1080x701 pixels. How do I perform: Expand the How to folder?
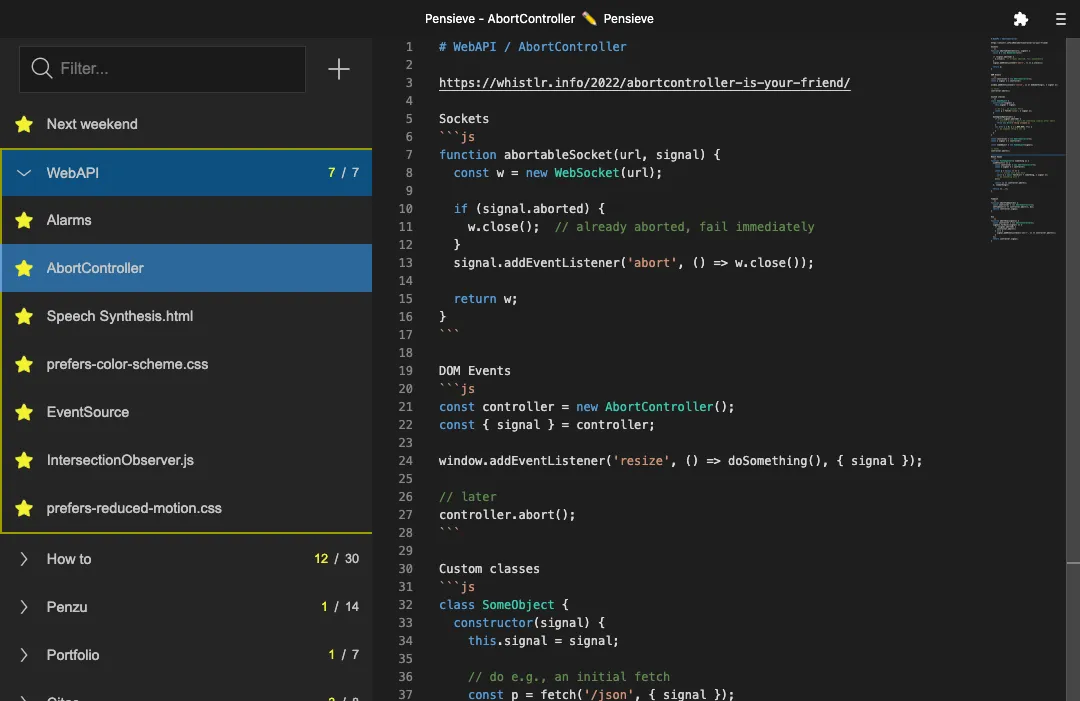tap(24, 559)
